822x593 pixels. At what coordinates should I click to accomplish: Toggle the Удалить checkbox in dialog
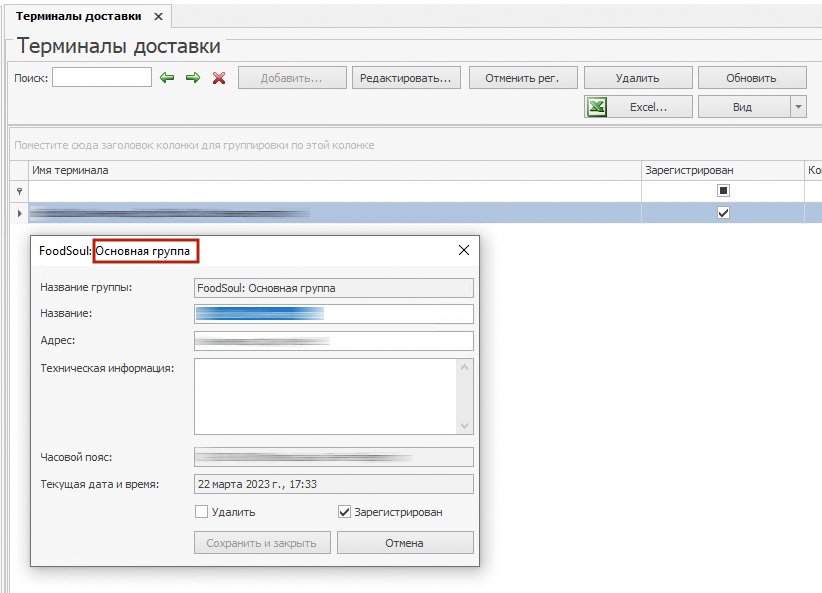click(201, 512)
